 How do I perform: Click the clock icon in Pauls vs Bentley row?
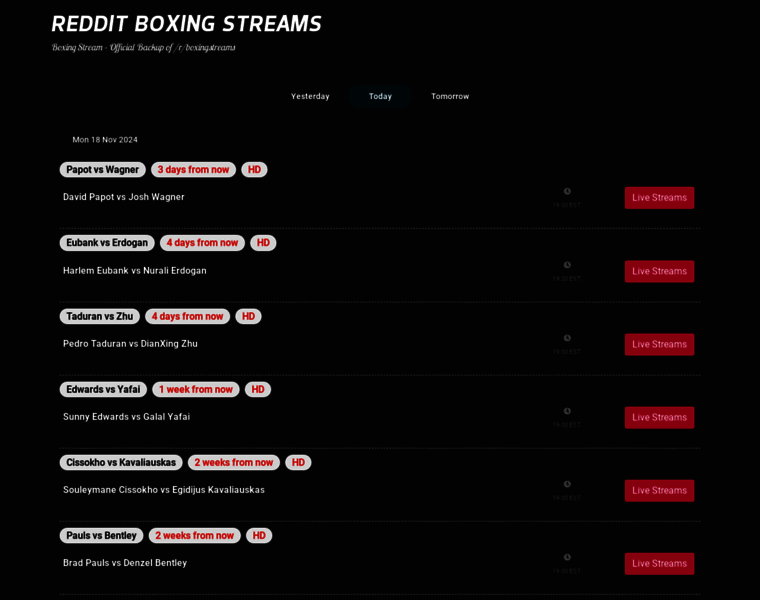point(567,557)
